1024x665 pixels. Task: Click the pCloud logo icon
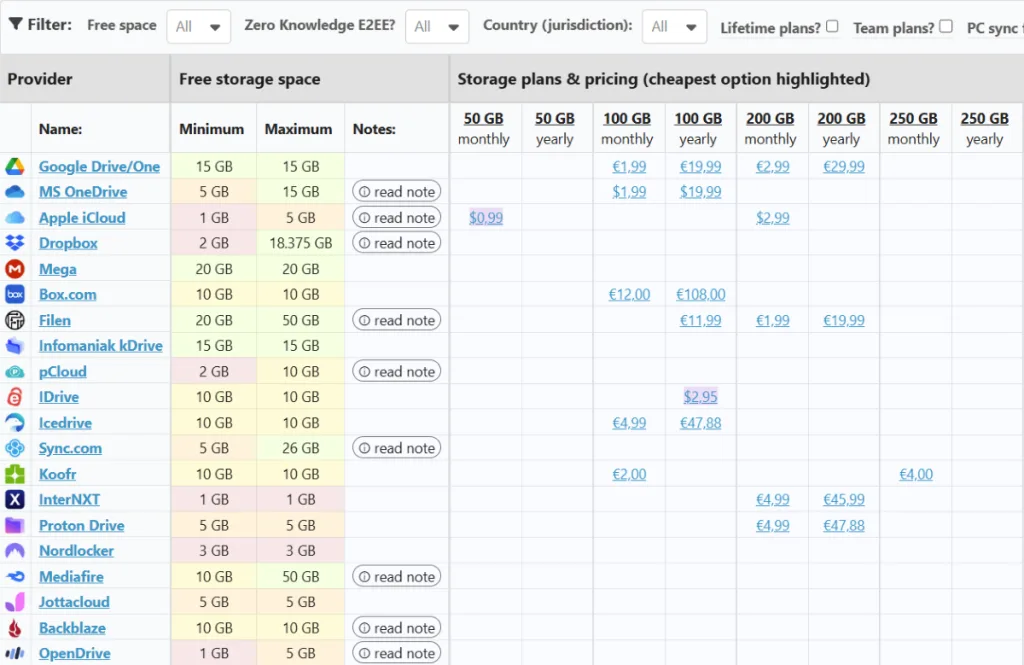pyautogui.click(x=15, y=372)
